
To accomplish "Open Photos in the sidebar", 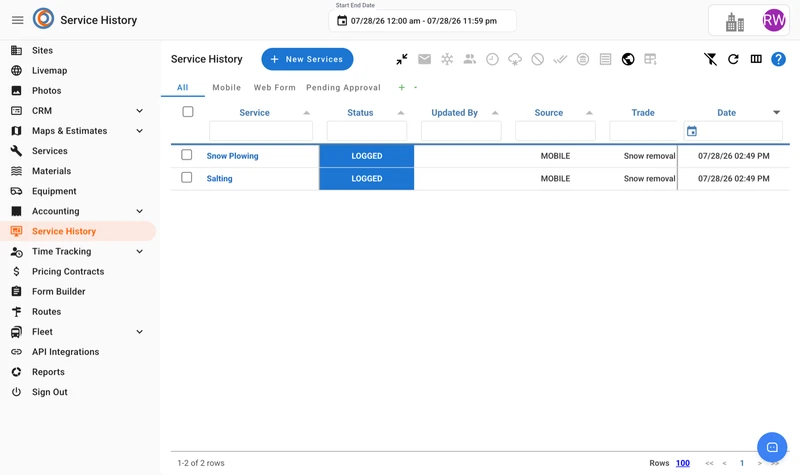I will pyautogui.click(x=46, y=91).
